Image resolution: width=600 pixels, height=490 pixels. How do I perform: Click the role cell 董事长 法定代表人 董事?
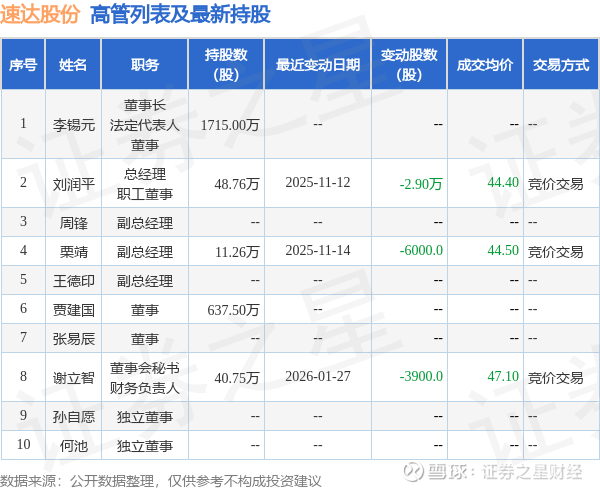tap(145, 125)
